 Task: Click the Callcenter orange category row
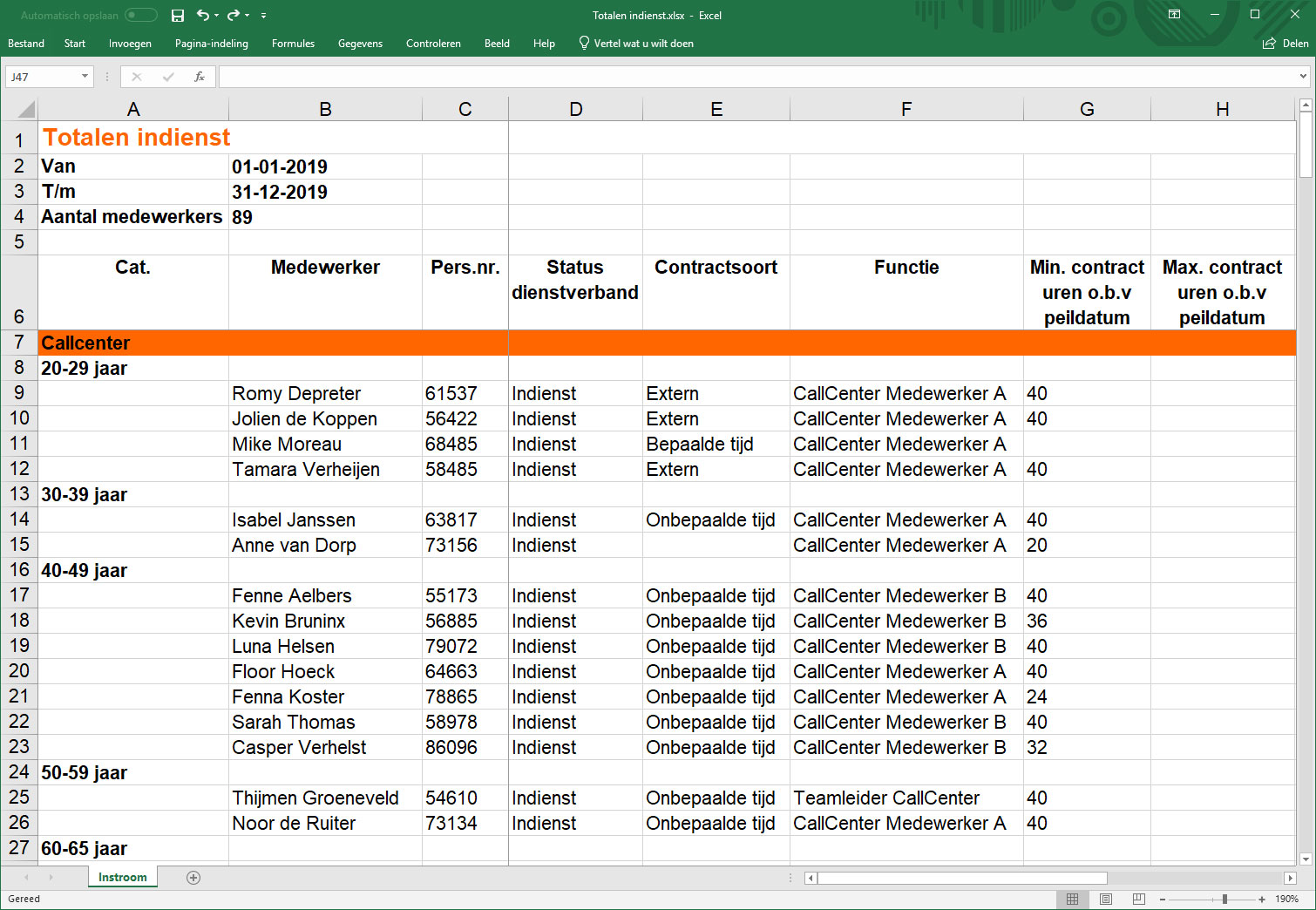667,343
